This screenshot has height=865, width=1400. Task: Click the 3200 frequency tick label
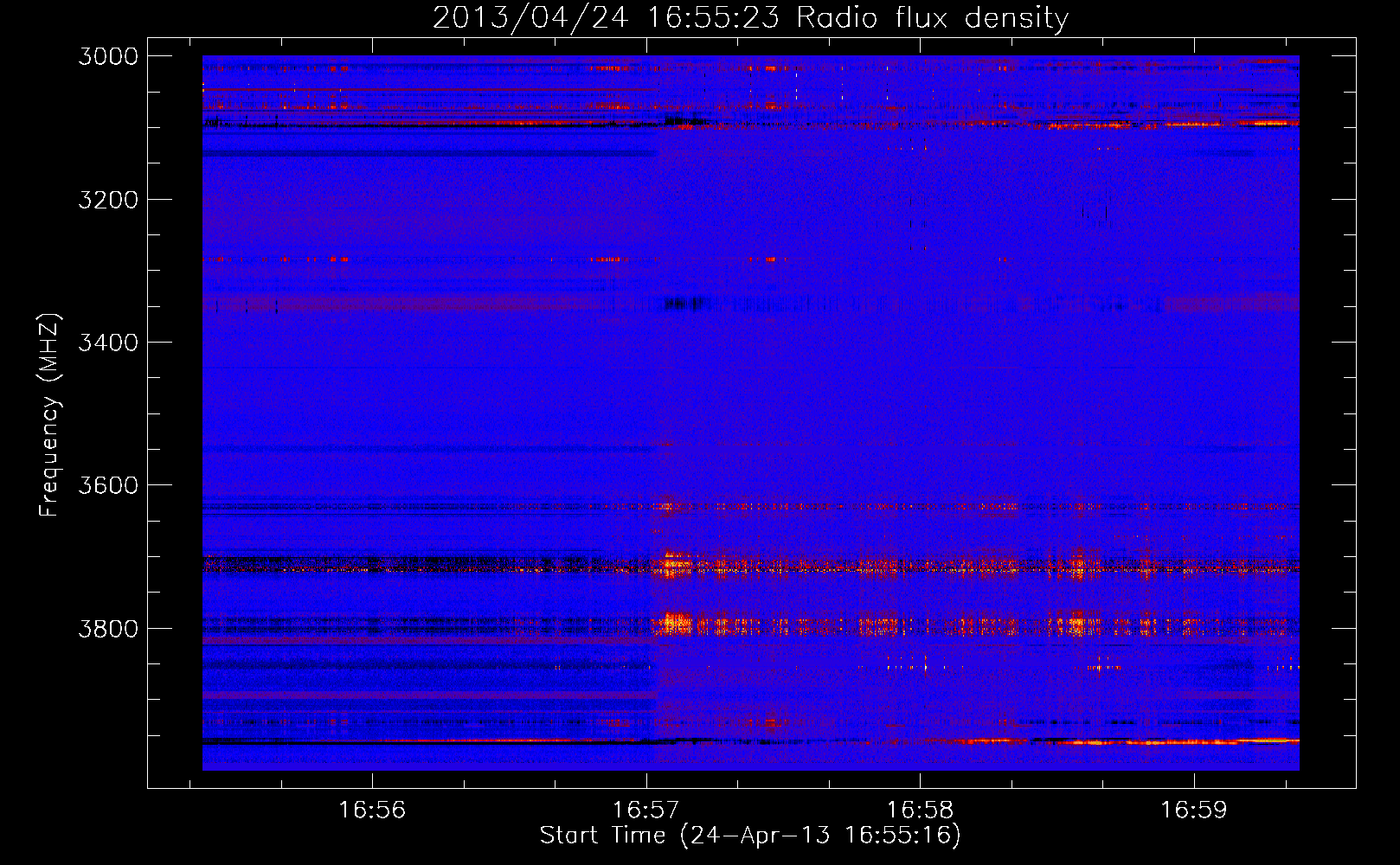point(108,200)
